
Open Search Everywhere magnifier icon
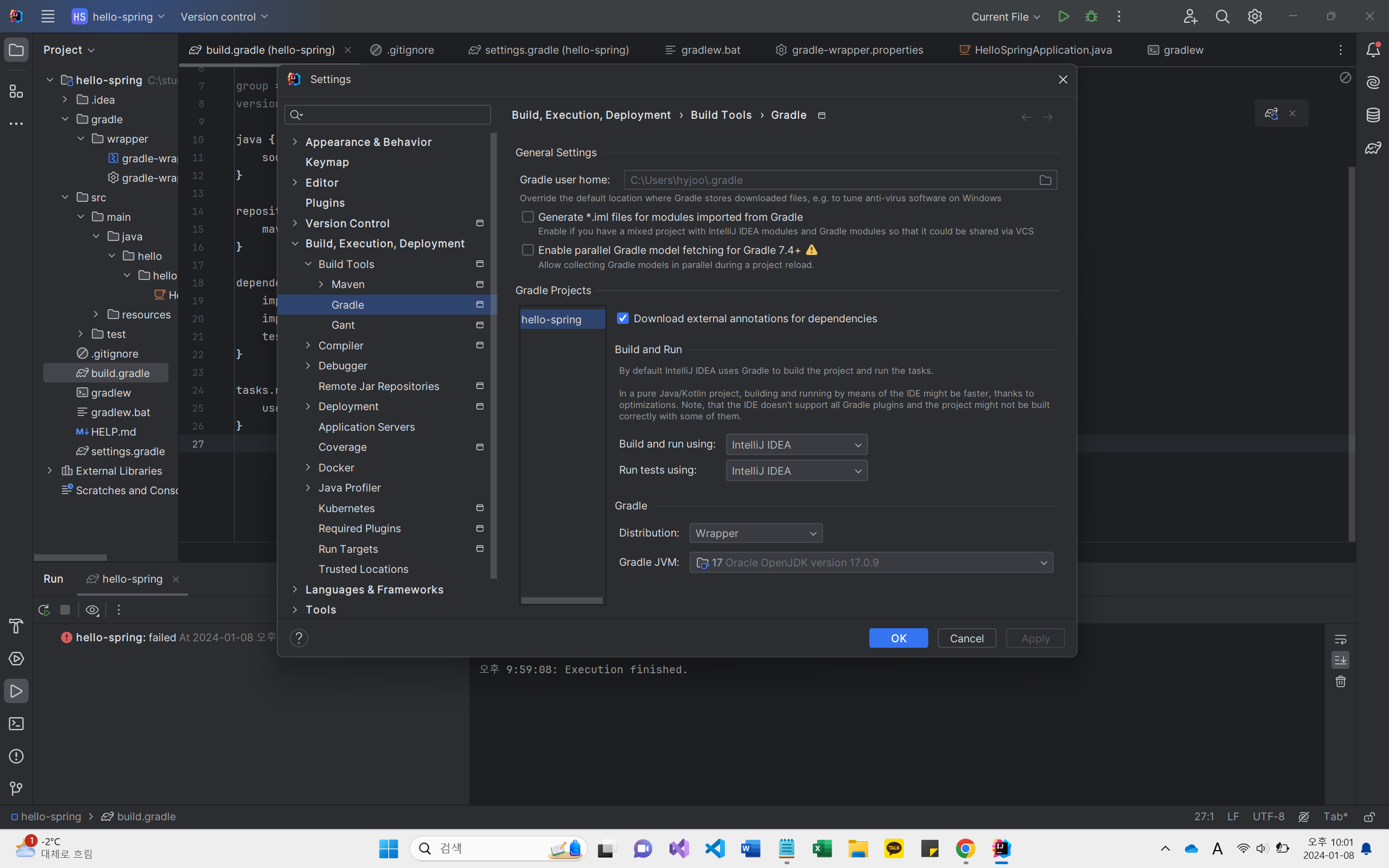[x=1222, y=17]
